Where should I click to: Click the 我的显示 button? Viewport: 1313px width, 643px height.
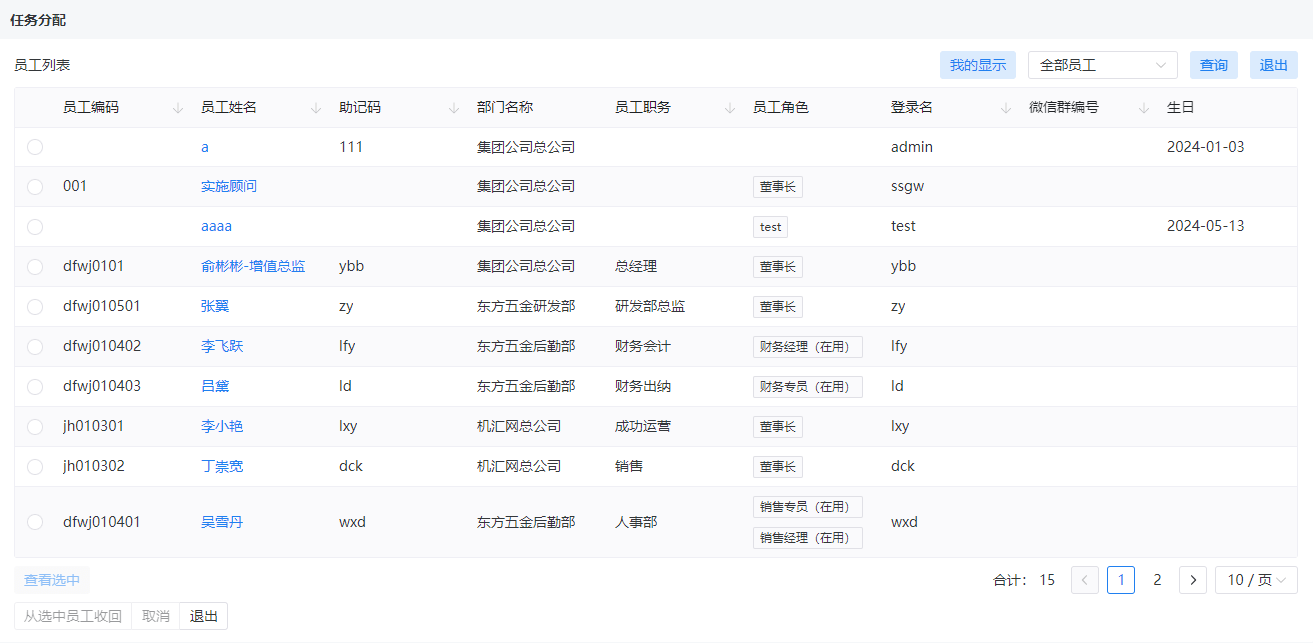[x=978, y=65]
